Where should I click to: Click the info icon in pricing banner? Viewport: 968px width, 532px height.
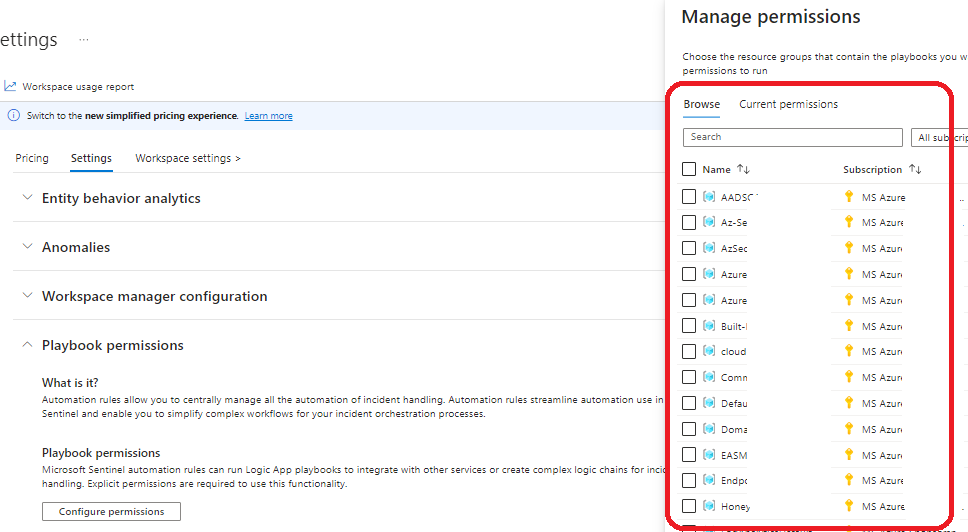tap(14, 115)
